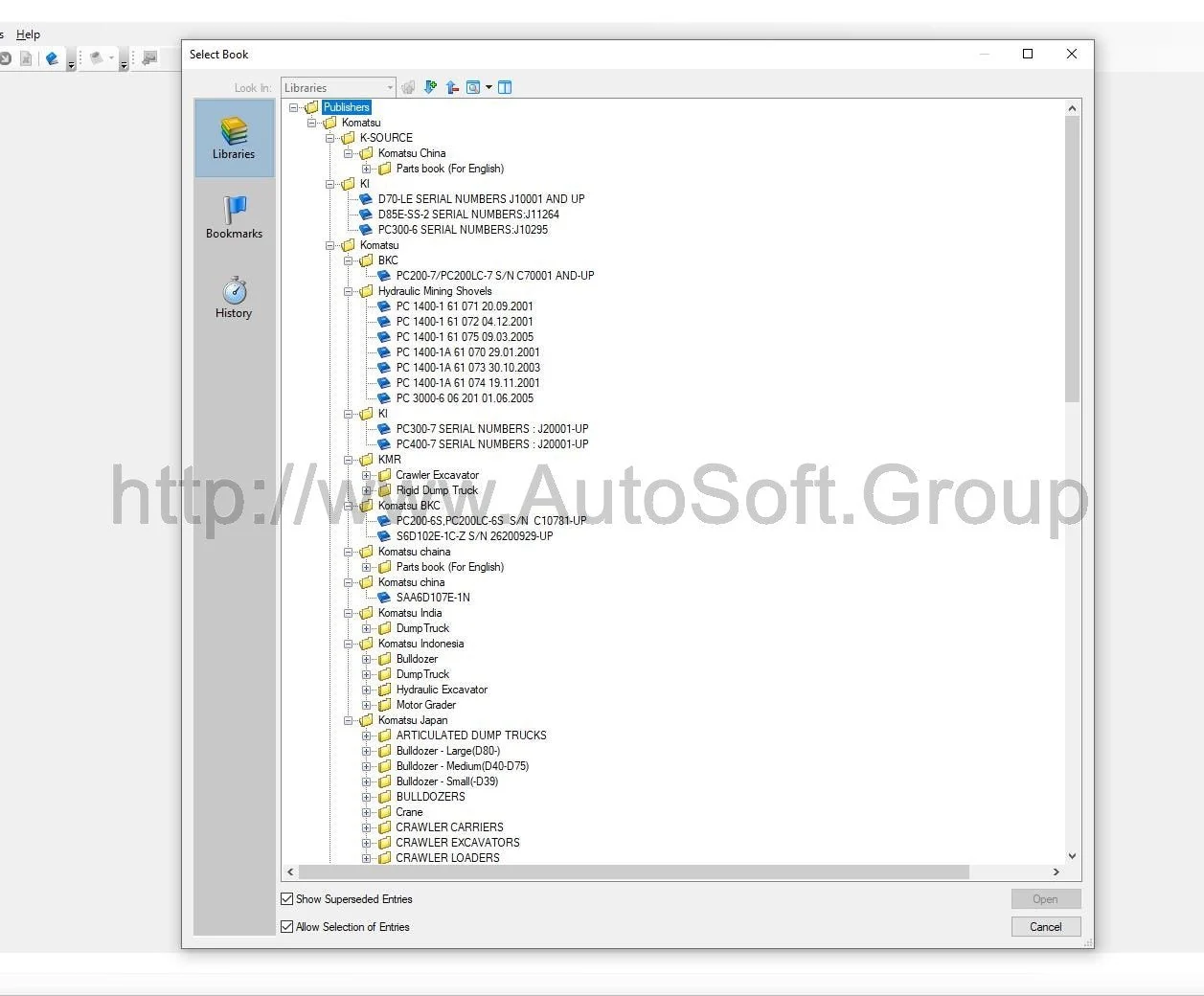Collapse the Komatsu Japan node
This screenshot has height=996, width=1204.
(x=349, y=720)
